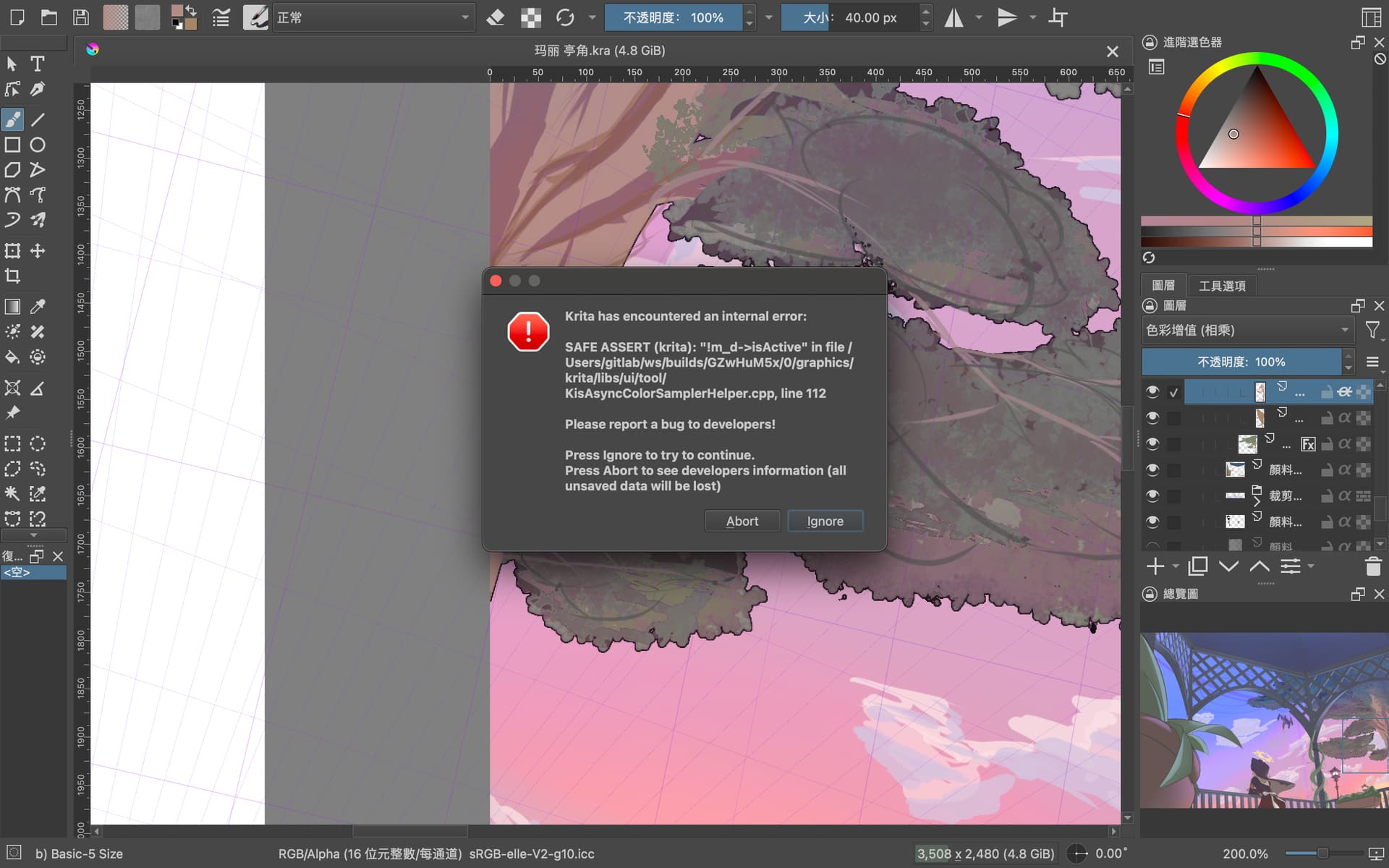
Task: Select the Line tool
Action: tap(38, 119)
